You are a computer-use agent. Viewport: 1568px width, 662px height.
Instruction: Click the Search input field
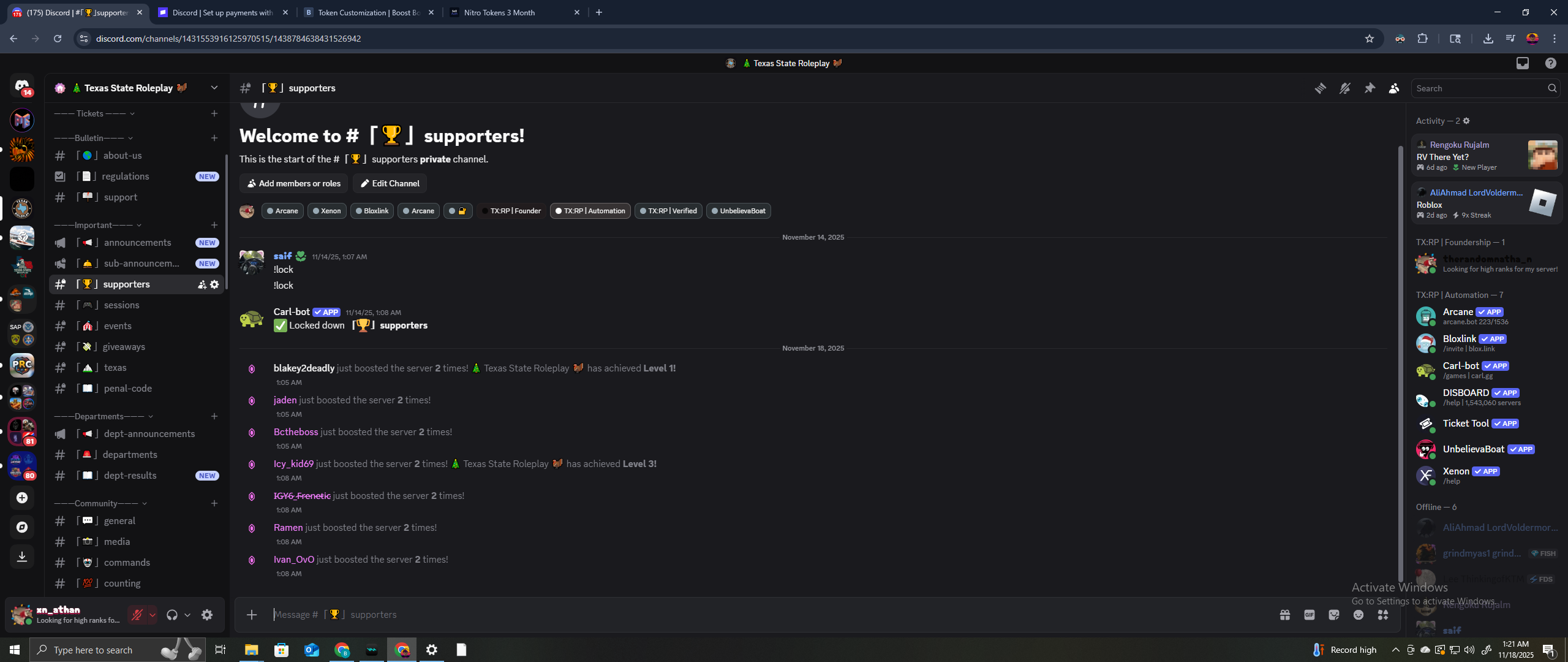click(1479, 88)
